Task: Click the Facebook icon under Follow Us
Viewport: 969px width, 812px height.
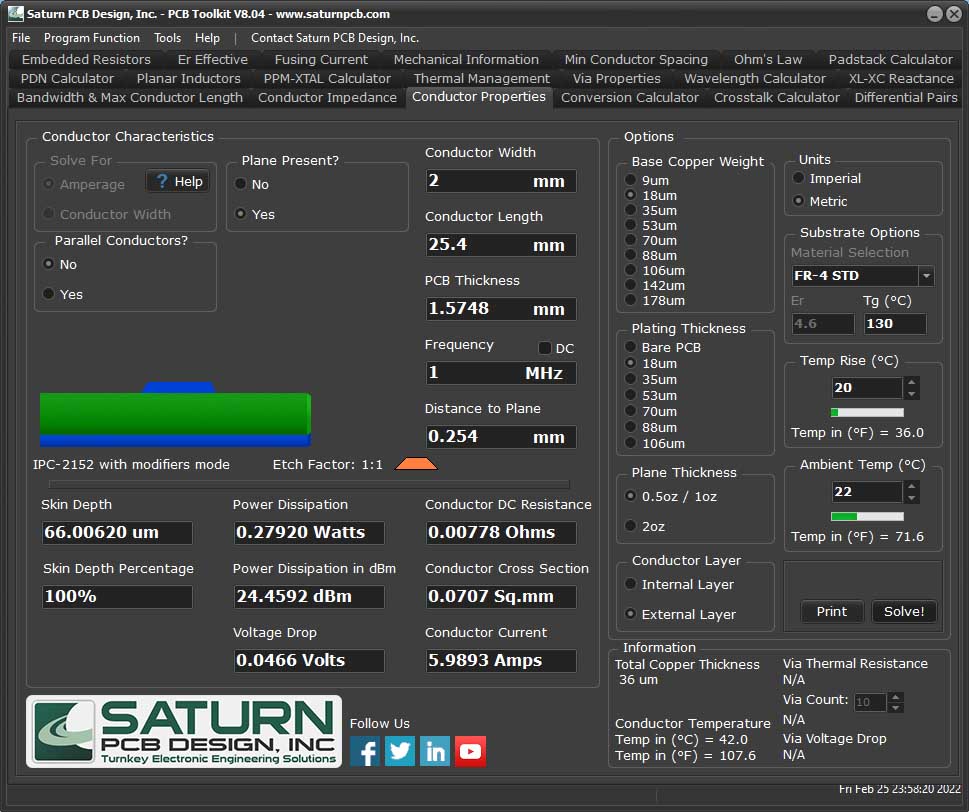Action: point(365,751)
